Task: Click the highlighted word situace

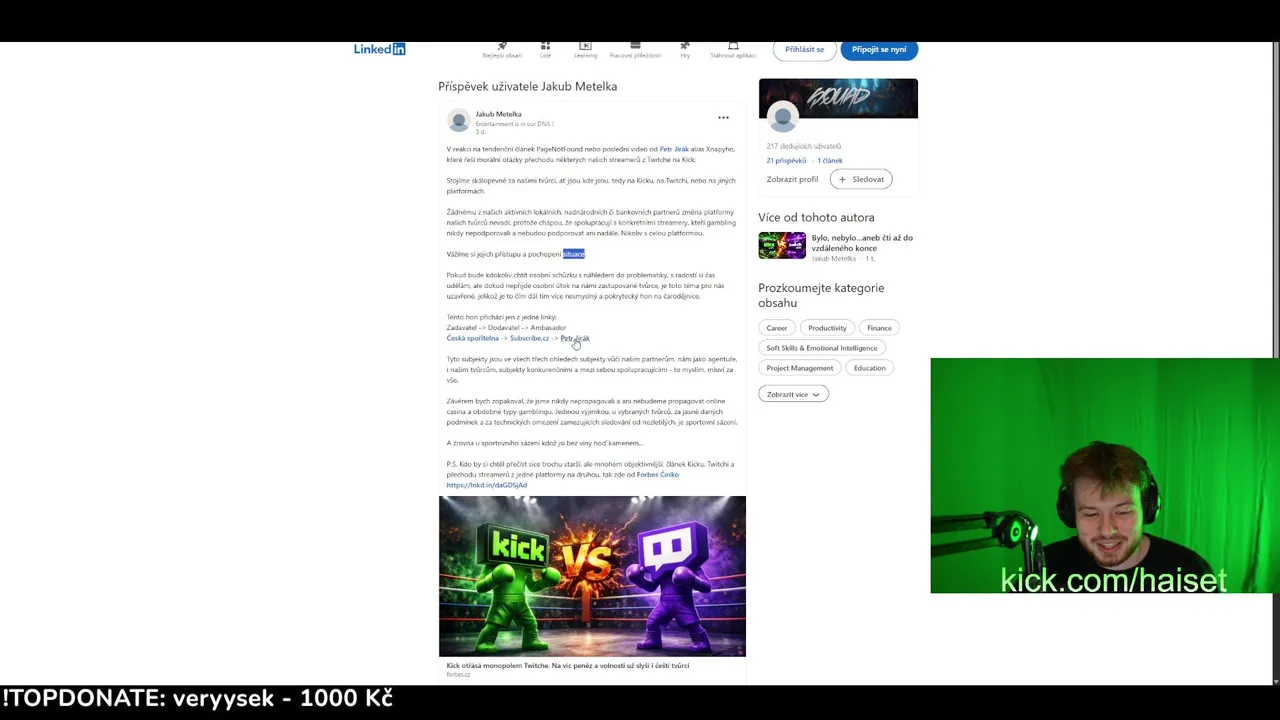Action: coord(574,254)
